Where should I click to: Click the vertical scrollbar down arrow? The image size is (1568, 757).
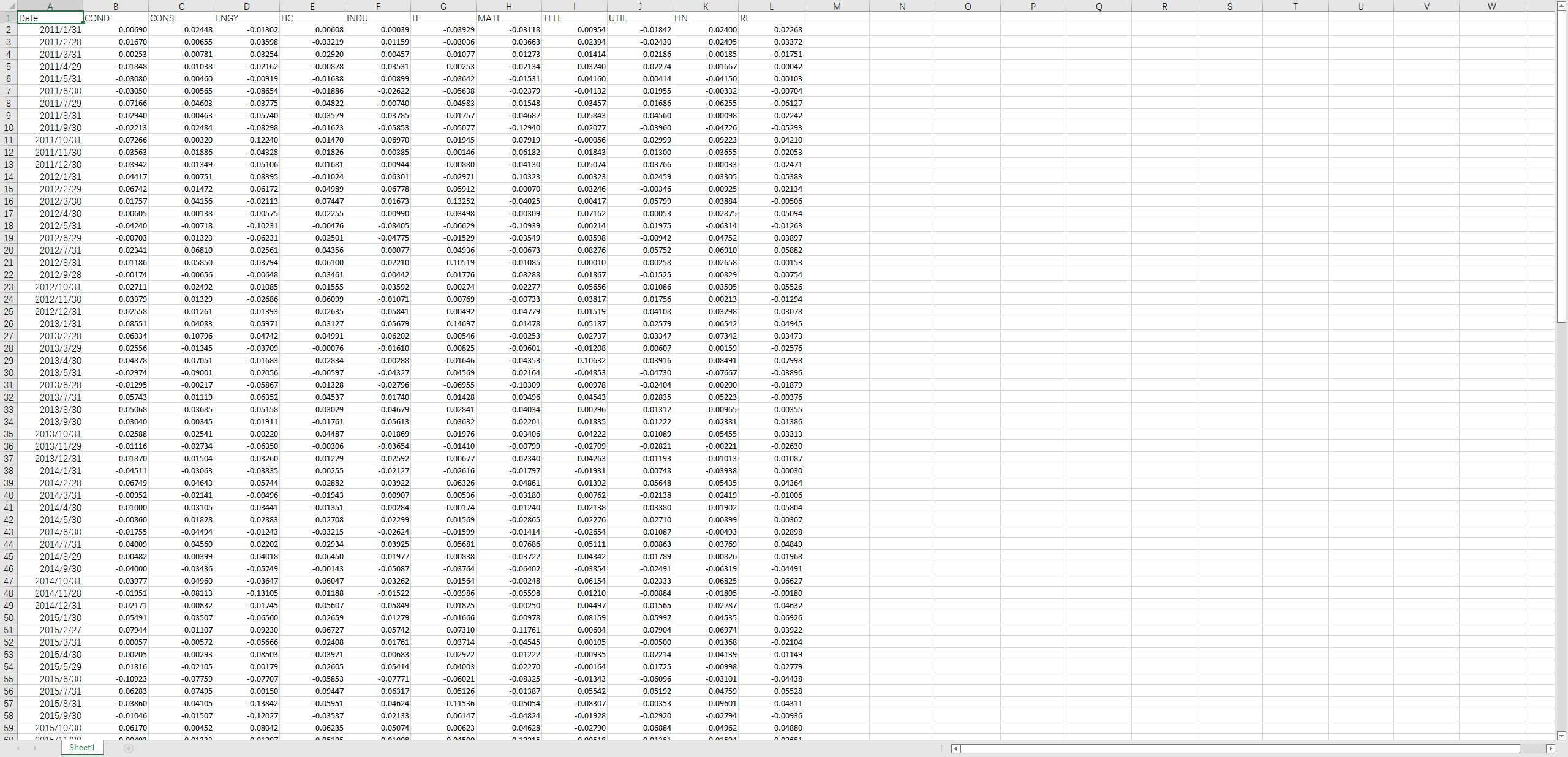point(1561,736)
